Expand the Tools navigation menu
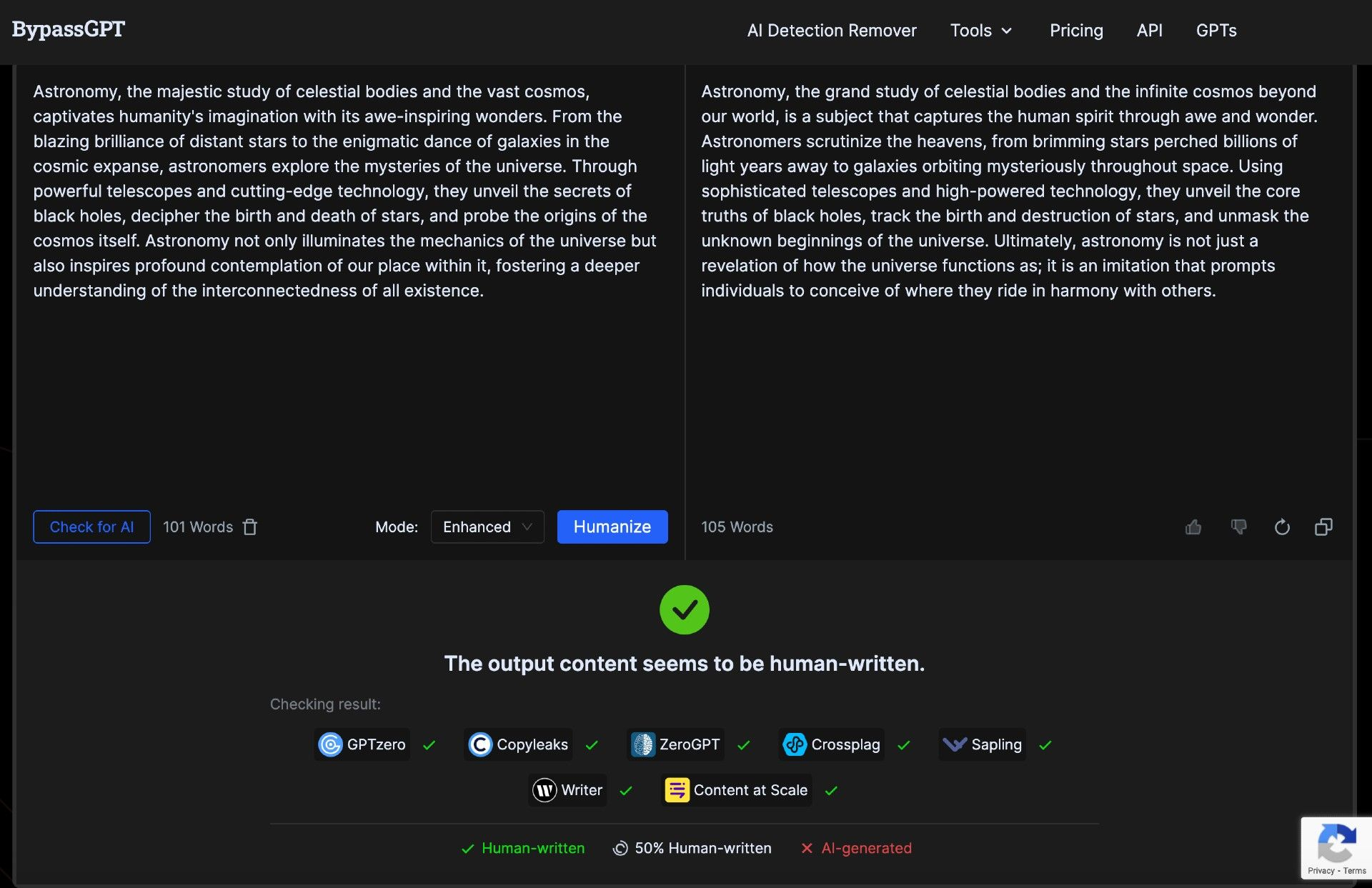This screenshot has width=1372, height=888. (981, 31)
